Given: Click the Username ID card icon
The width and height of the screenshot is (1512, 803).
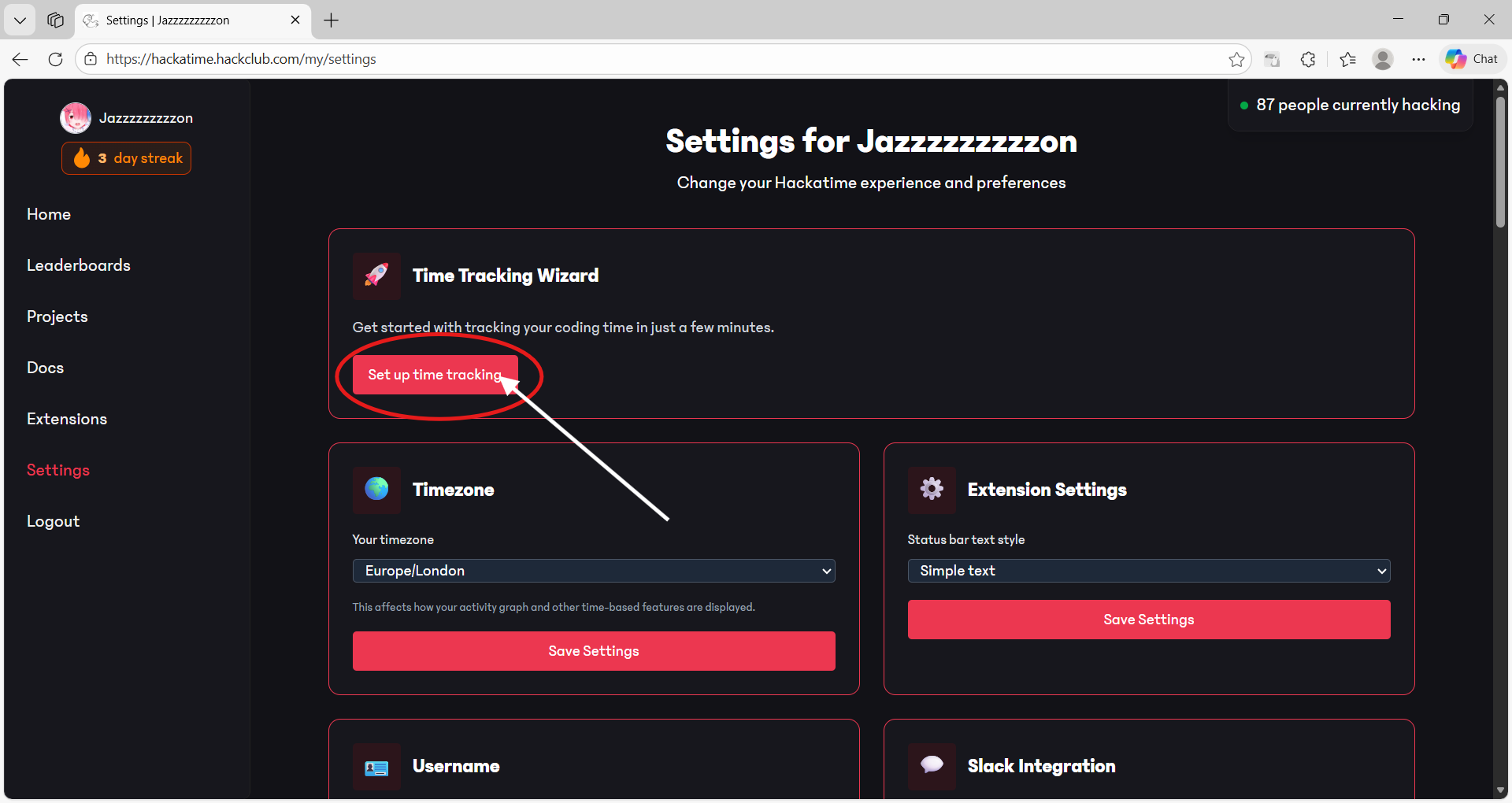Looking at the screenshot, I should tap(376, 767).
